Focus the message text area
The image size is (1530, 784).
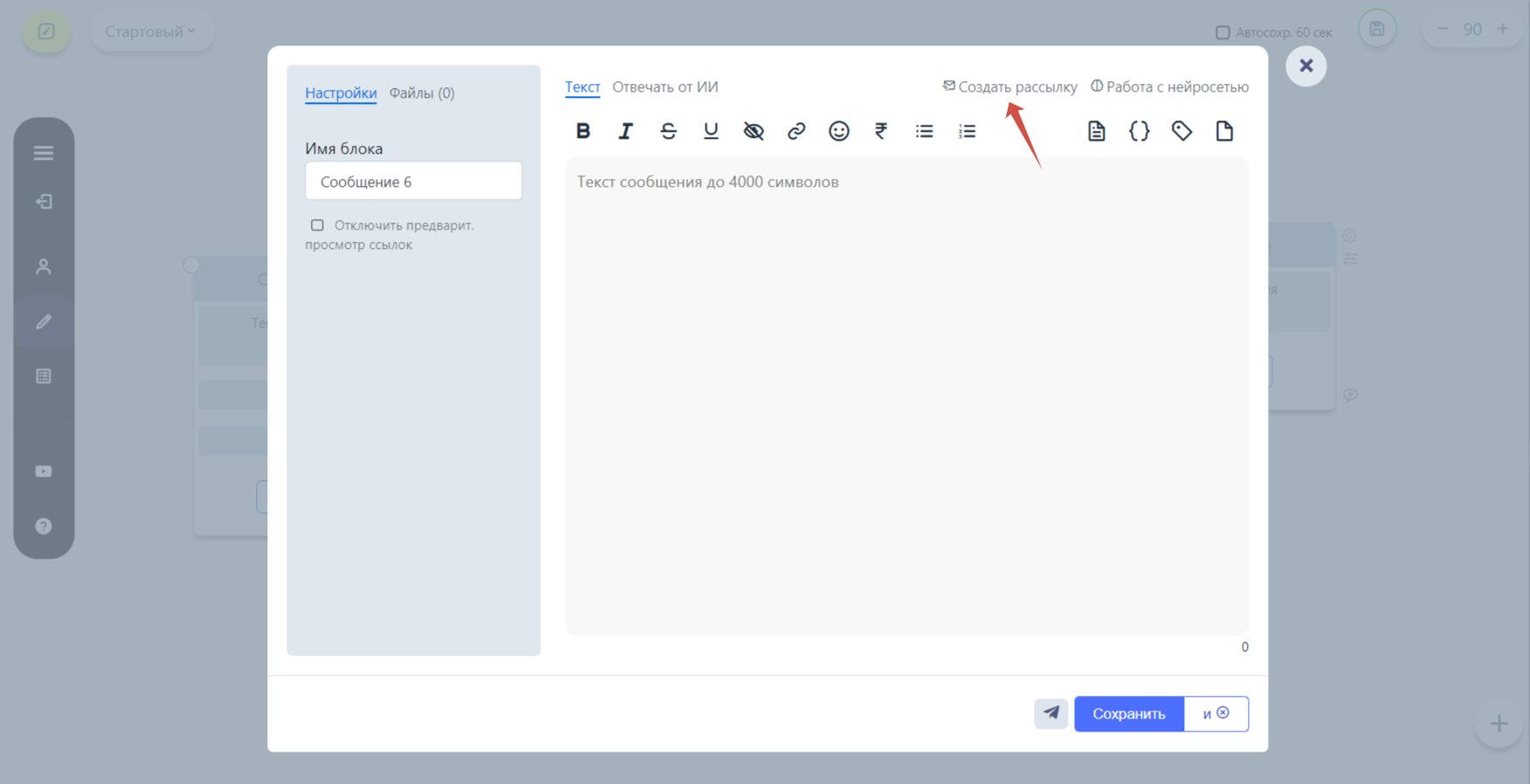point(906,395)
